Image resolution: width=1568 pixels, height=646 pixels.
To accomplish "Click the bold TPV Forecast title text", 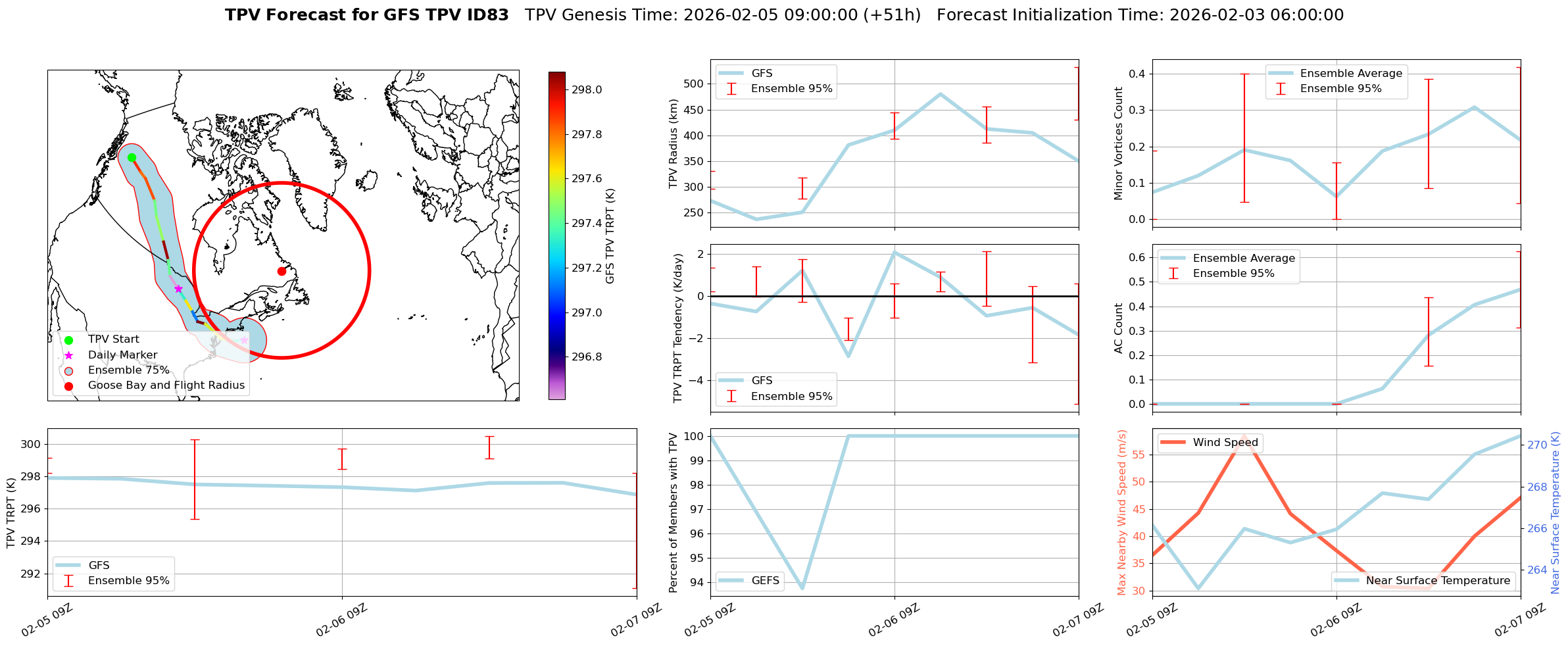I will 366,15.
